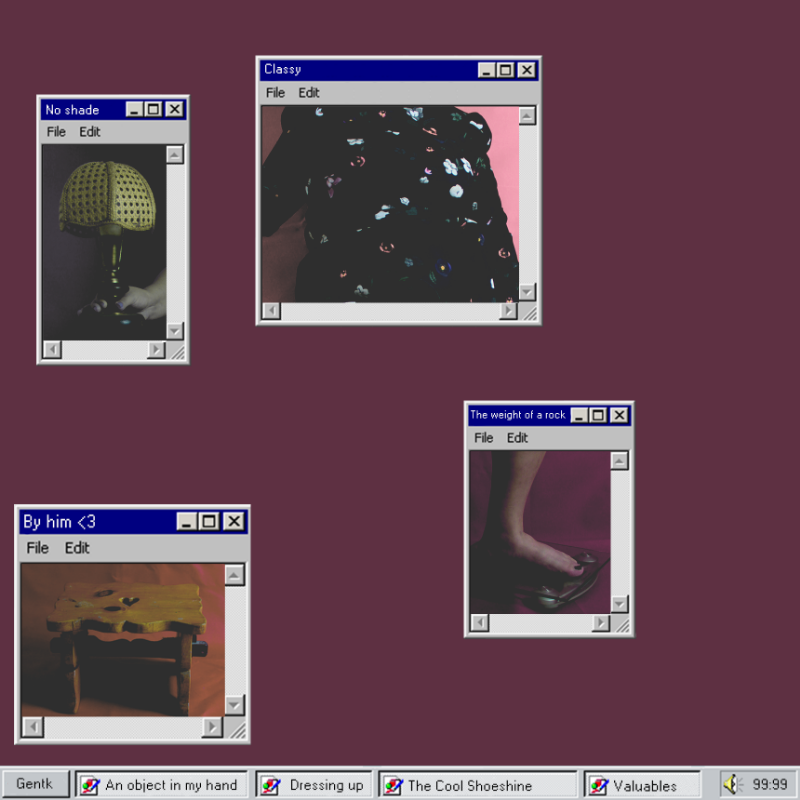Click the 99:99 taskbar clock

click(769, 785)
